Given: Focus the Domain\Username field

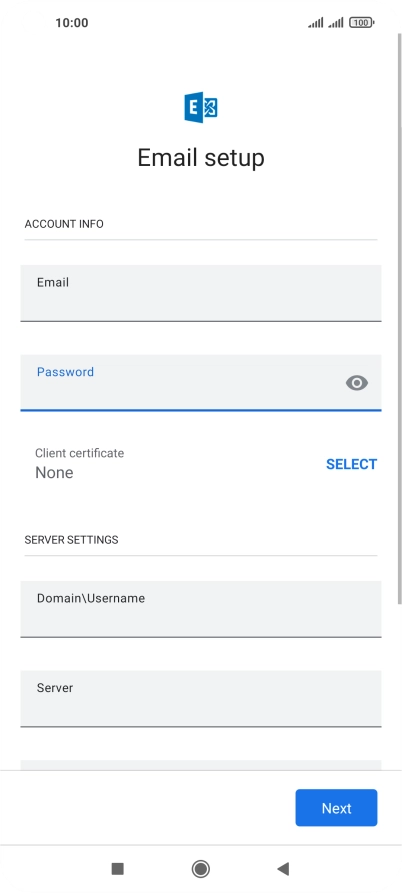Looking at the screenshot, I should [x=201, y=609].
